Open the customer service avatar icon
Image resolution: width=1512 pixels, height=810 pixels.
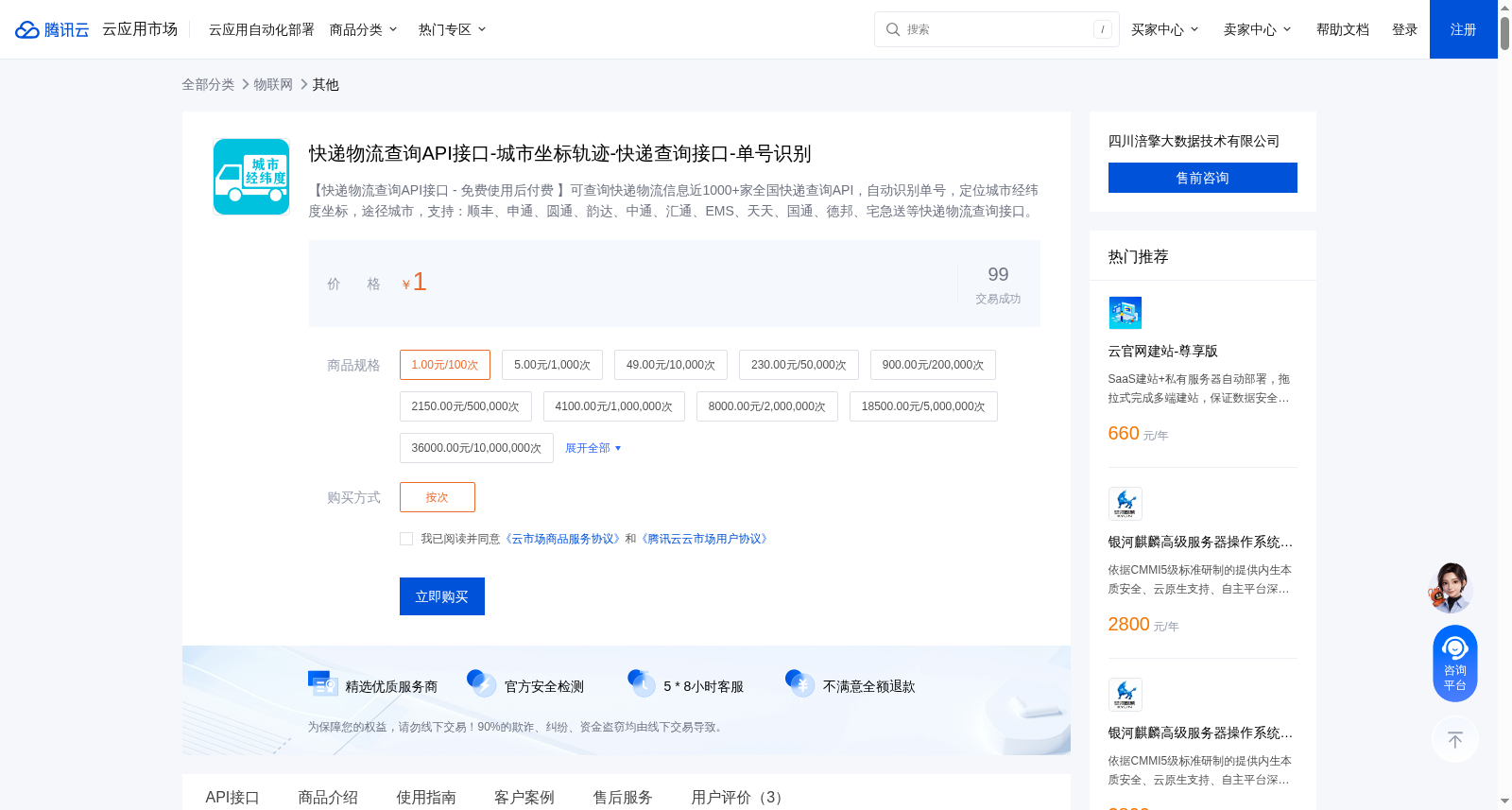(x=1451, y=587)
